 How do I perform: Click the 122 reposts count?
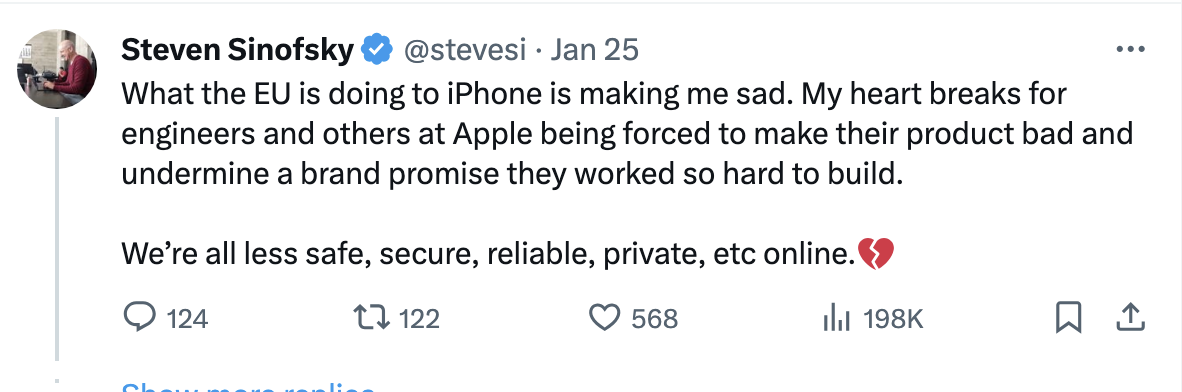[x=418, y=320]
